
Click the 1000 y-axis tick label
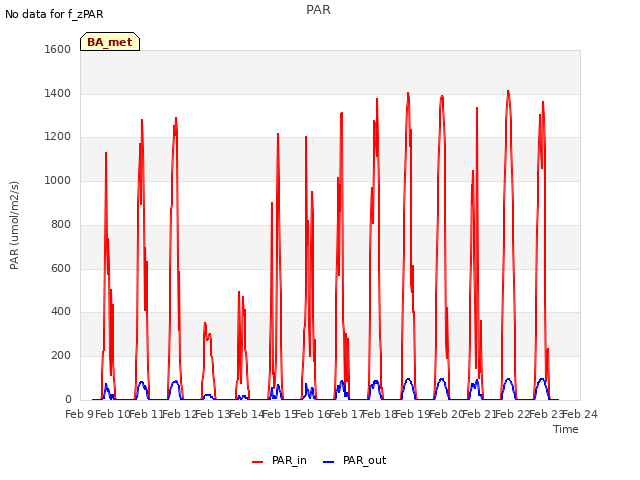coord(58,180)
